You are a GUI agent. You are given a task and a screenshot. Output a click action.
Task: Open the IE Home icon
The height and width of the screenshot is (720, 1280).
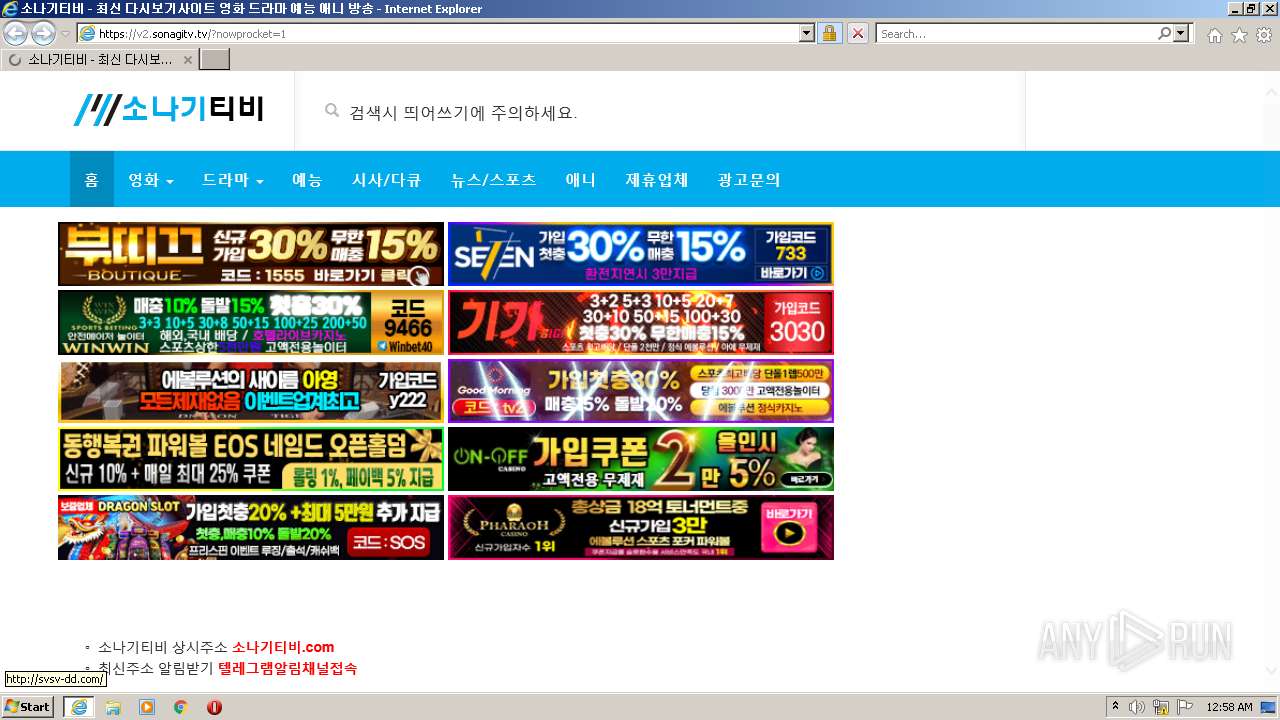point(1214,35)
